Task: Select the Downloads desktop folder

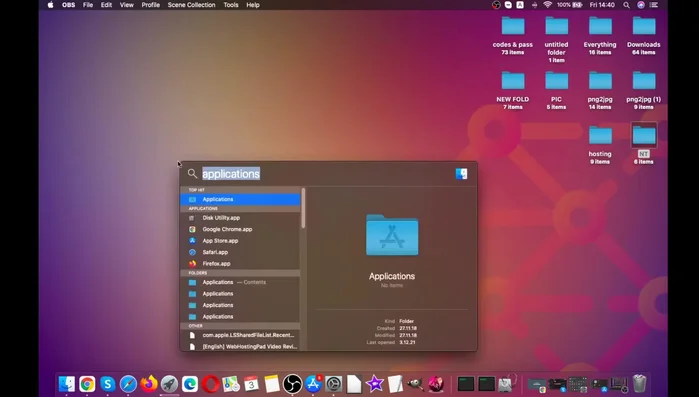Action: click(644, 36)
